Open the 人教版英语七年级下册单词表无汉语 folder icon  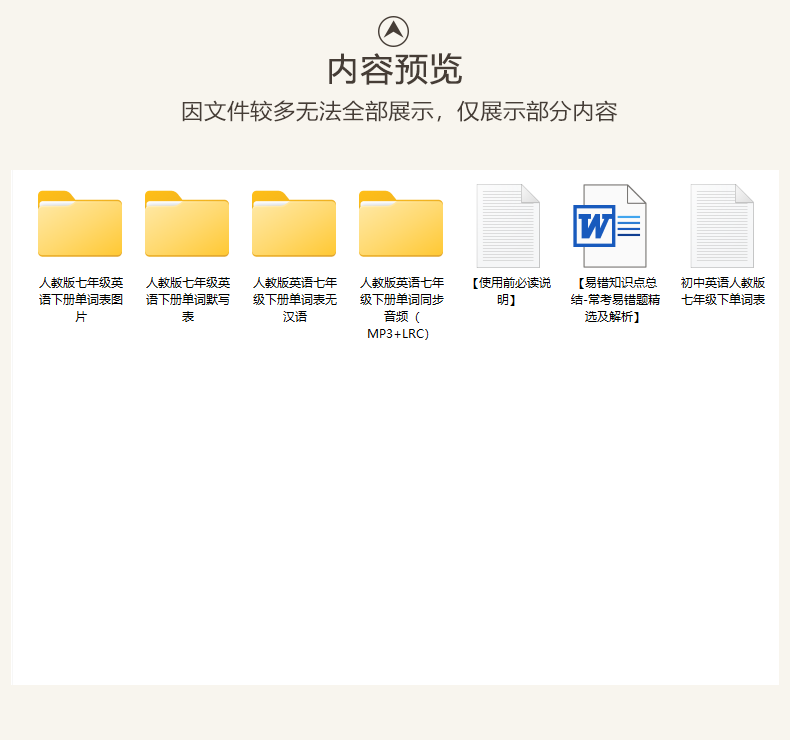294,224
